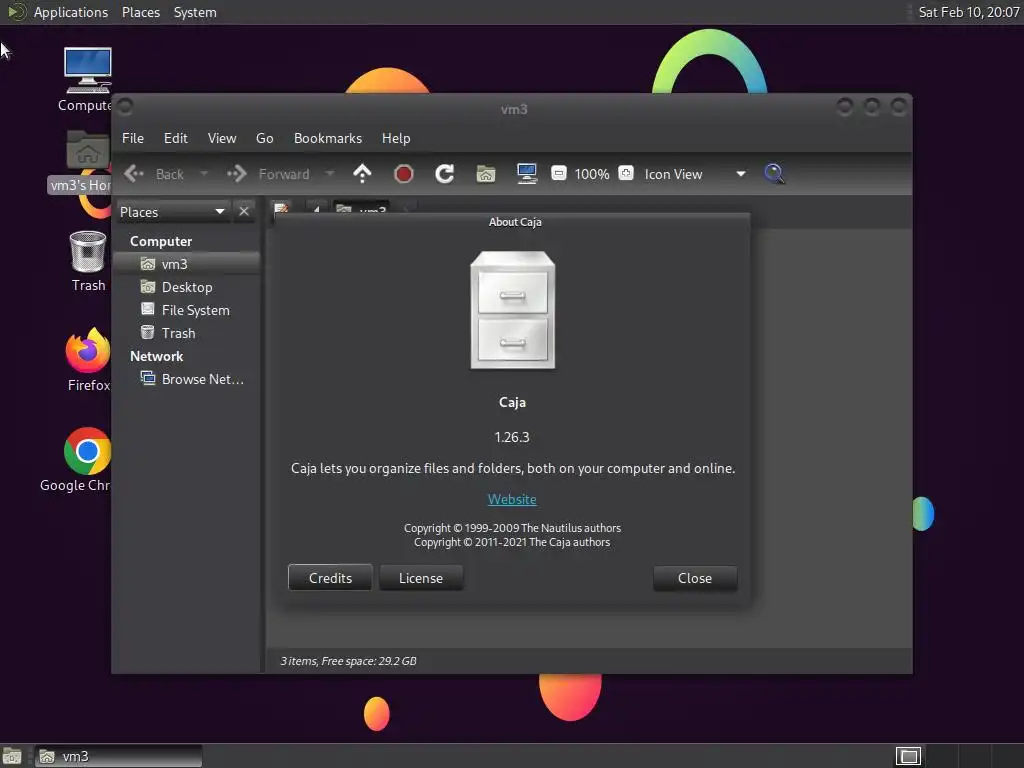Click the Credits button
The height and width of the screenshot is (768, 1024).
click(330, 578)
